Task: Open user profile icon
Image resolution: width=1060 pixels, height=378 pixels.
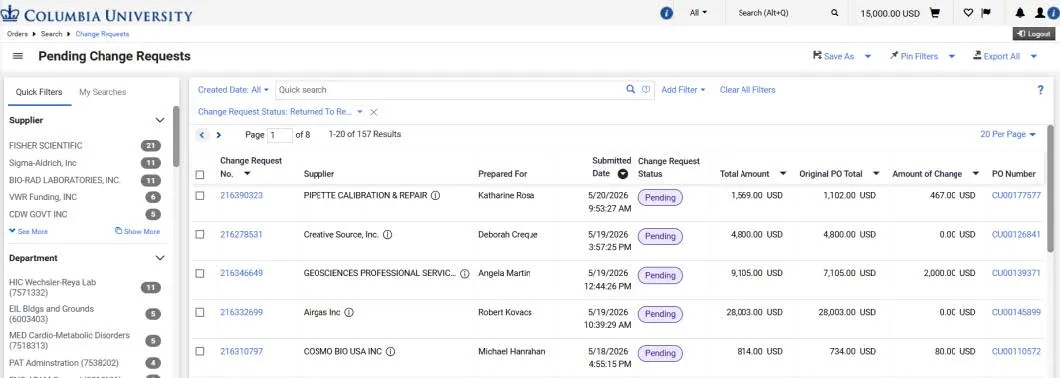Action: 1040,13
